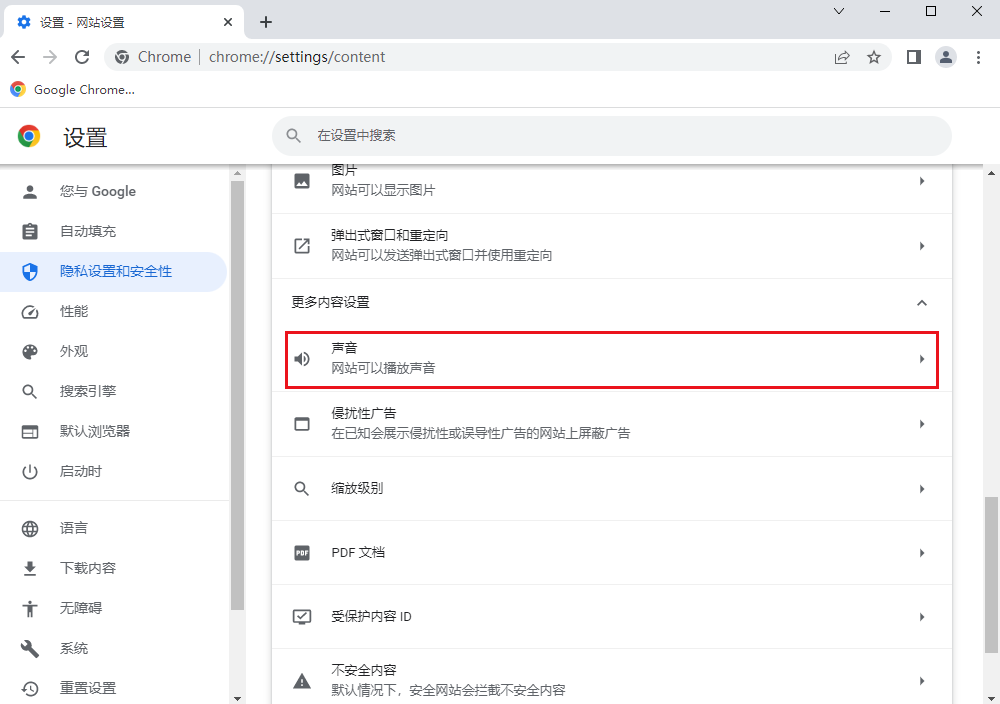1000x704 pixels.
Task: Open 外观 settings section
Action: (x=114, y=352)
